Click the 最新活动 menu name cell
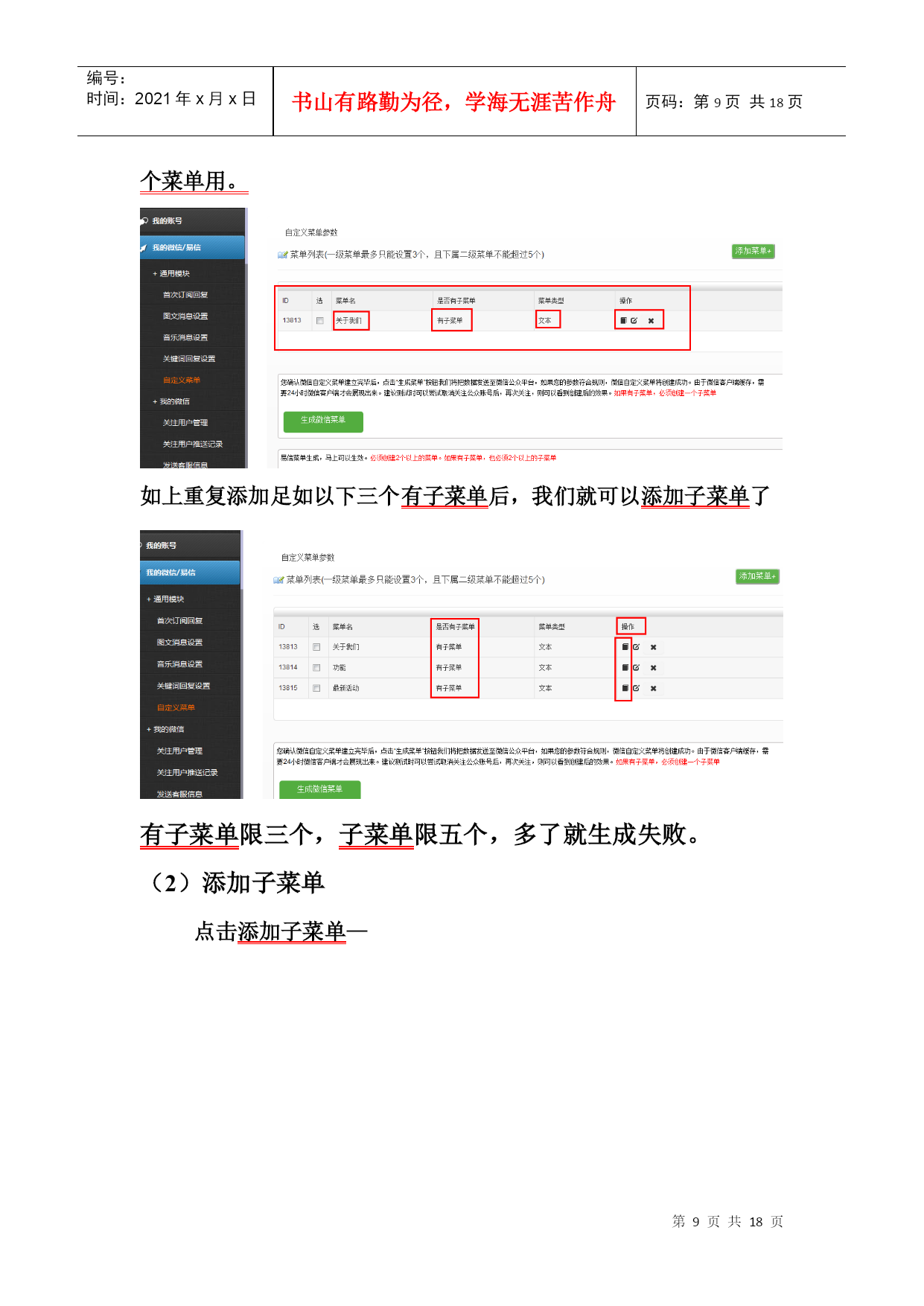The image size is (924, 1306). [x=345, y=689]
